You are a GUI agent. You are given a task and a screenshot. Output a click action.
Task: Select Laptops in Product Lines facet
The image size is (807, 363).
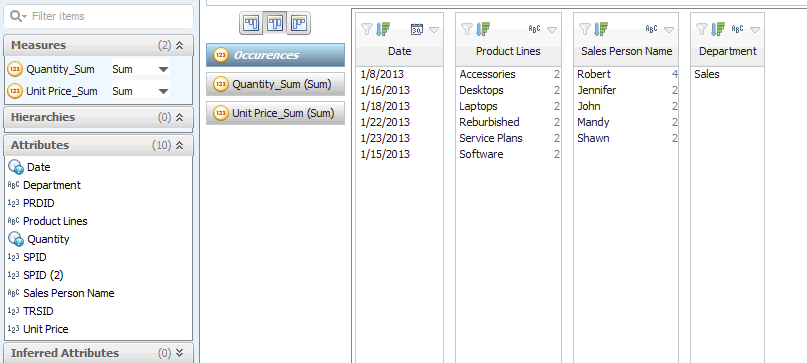pos(478,106)
